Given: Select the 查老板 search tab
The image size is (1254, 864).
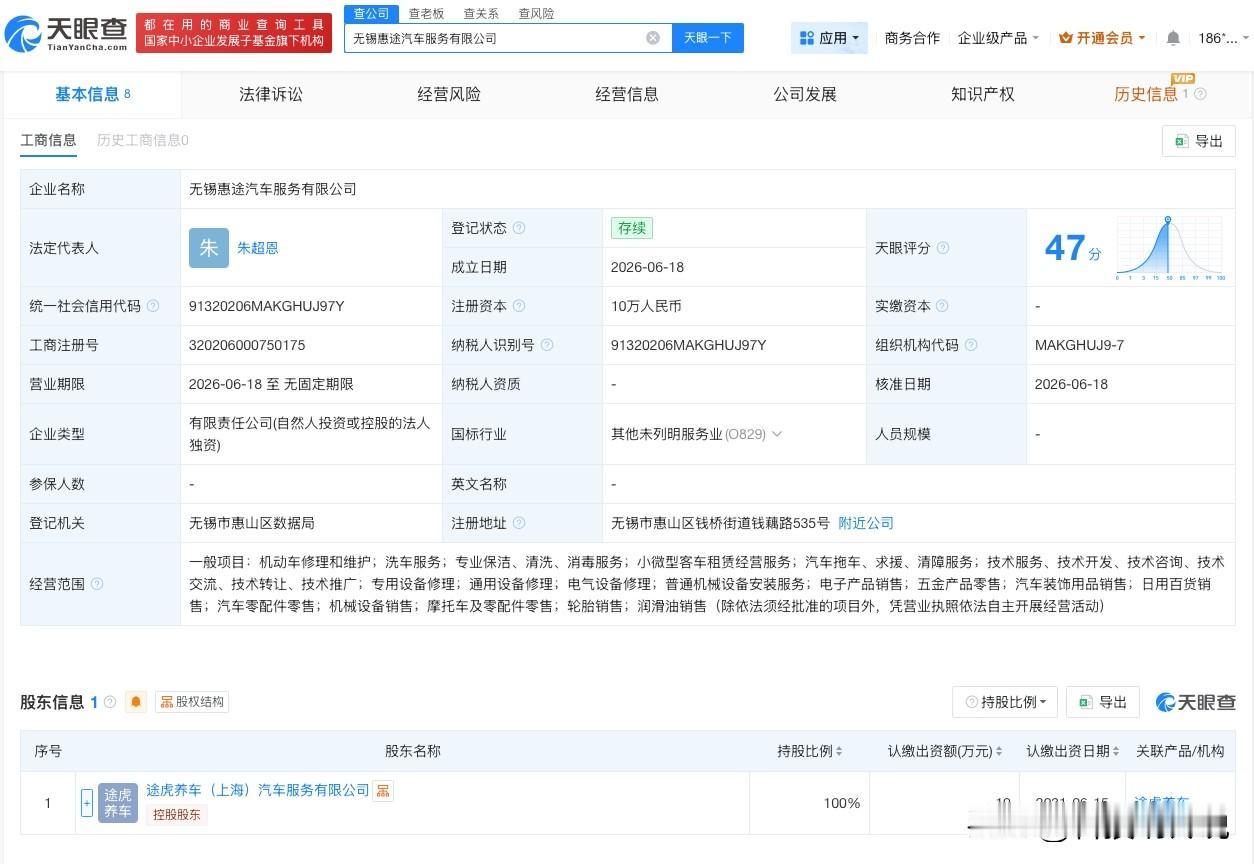Looking at the screenshot, I should click(426, 14).
